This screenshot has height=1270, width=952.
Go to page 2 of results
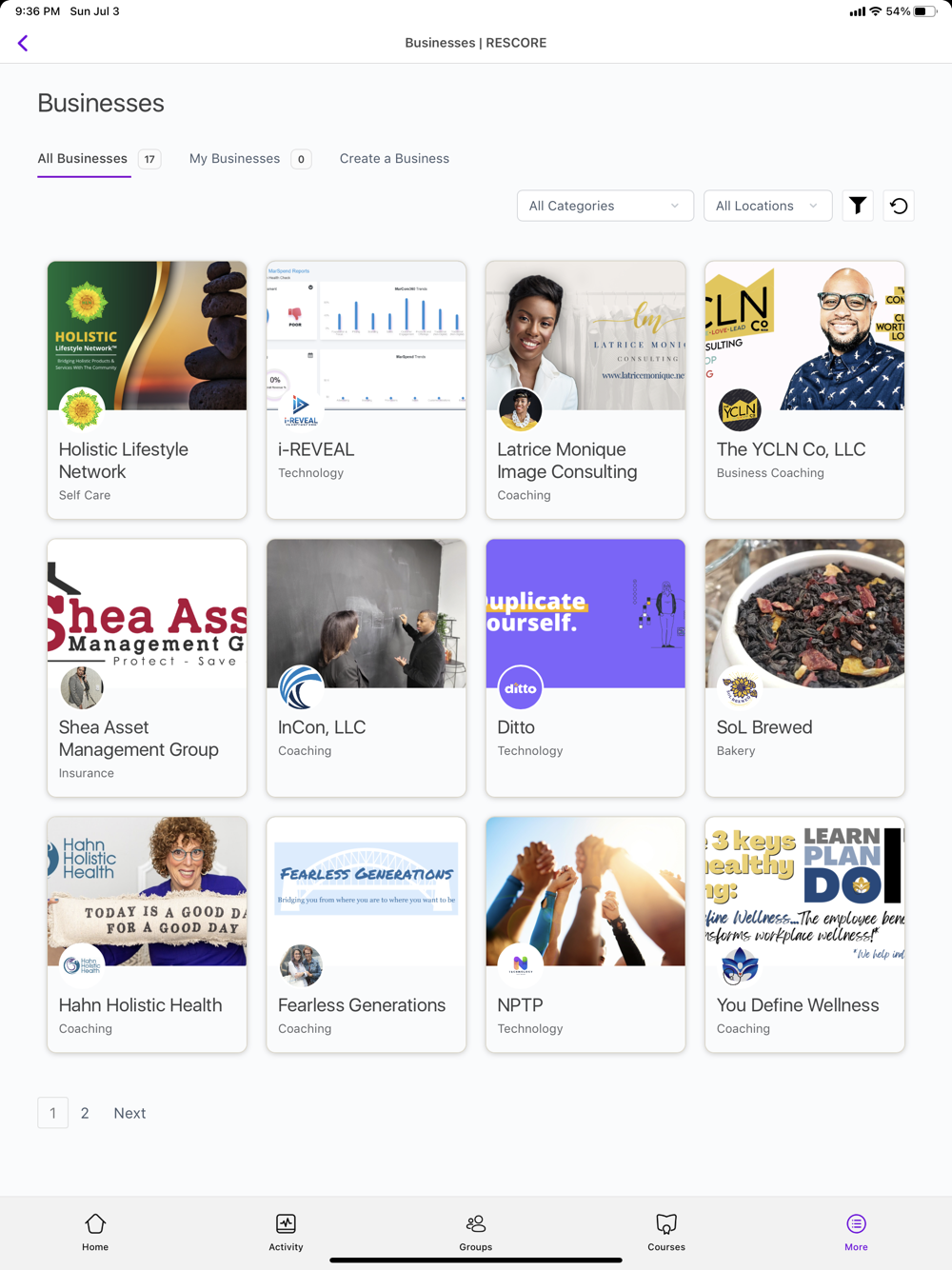click(85, 1113)
